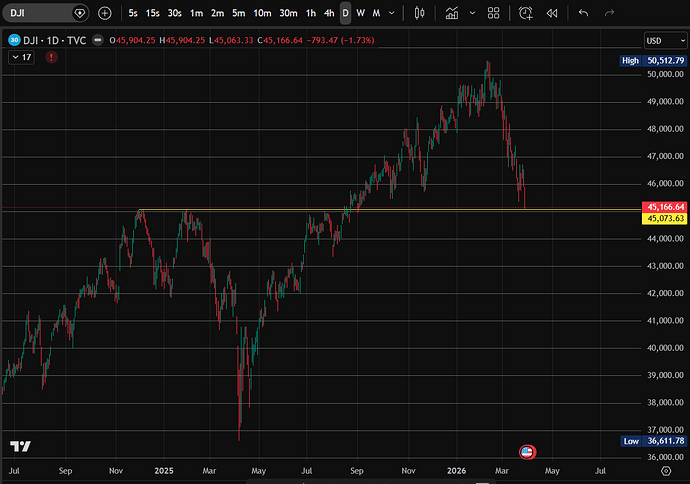This screenshot has height=484, width=690.
Task: Open the timeframe dropdown arrow after M
Action: 391,13
